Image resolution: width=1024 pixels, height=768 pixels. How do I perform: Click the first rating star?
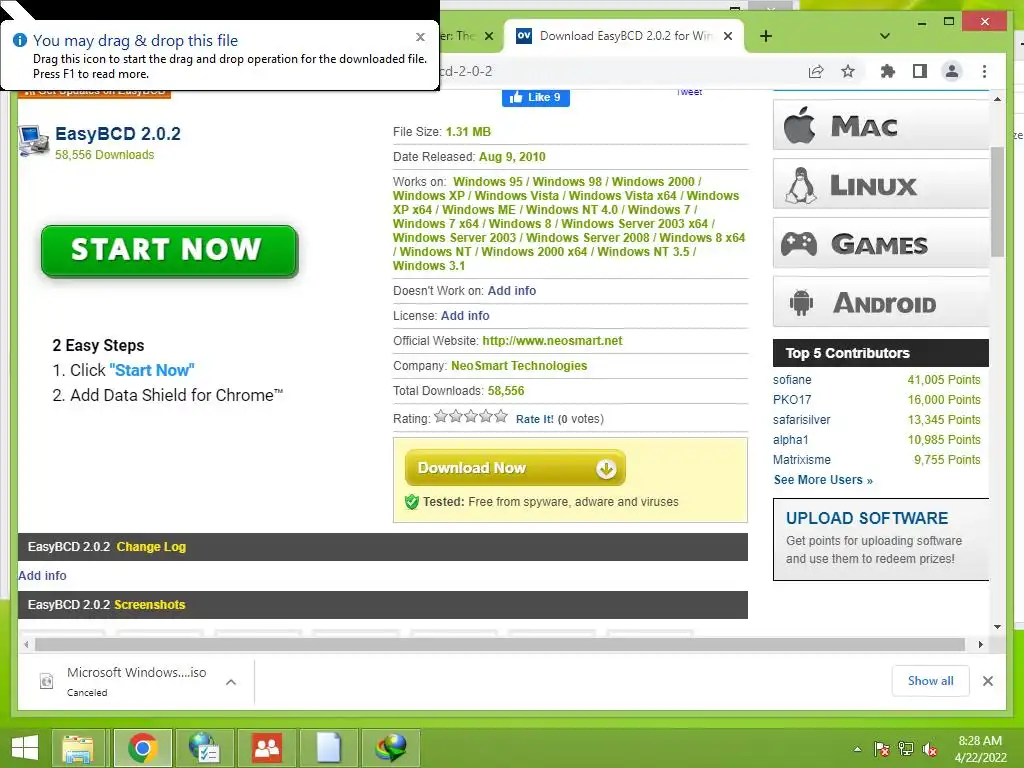(441, 416)
